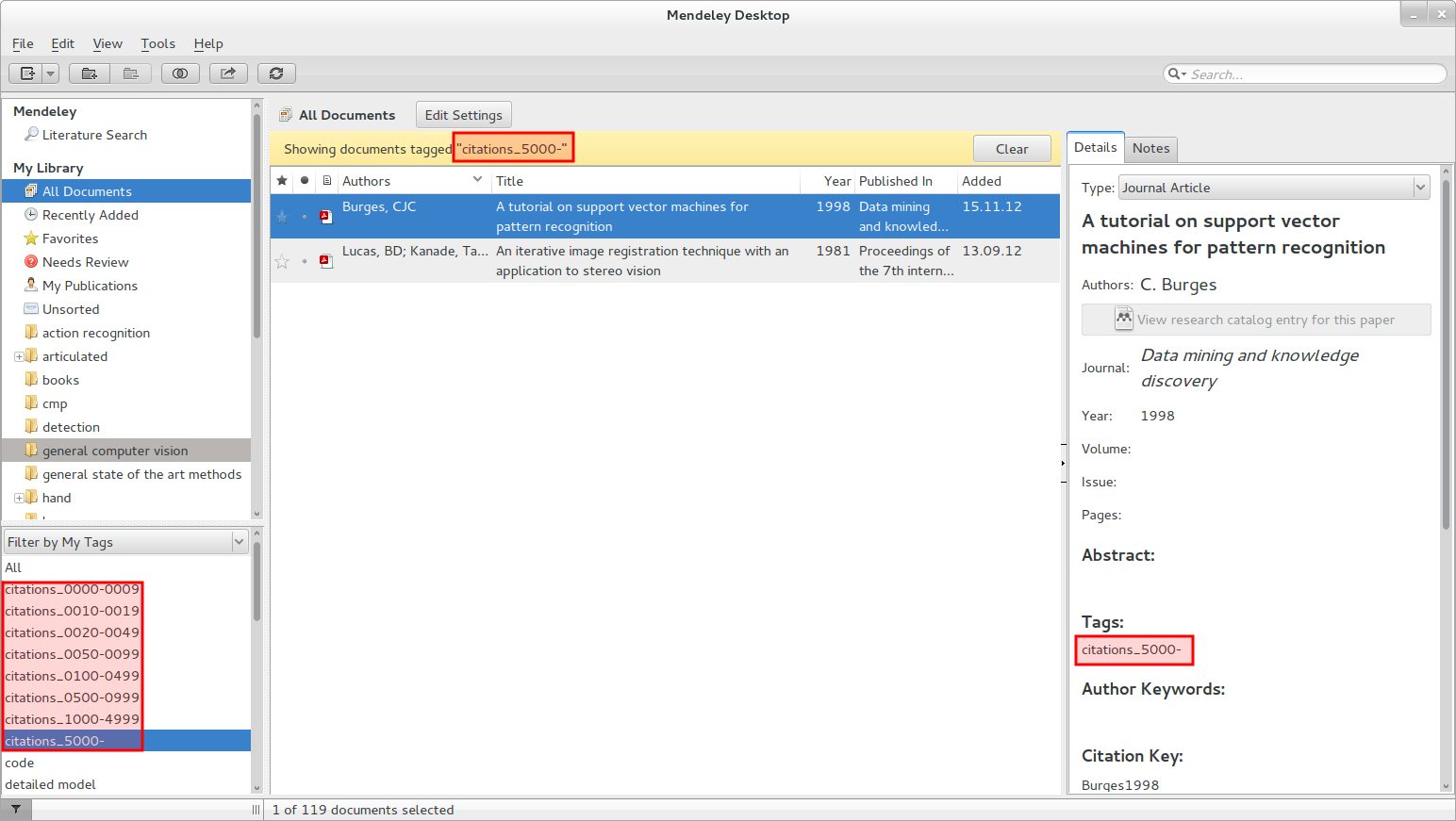Click the filter funnel icon in status bar
Screen dimensions: 1456x821
[16, 810]
